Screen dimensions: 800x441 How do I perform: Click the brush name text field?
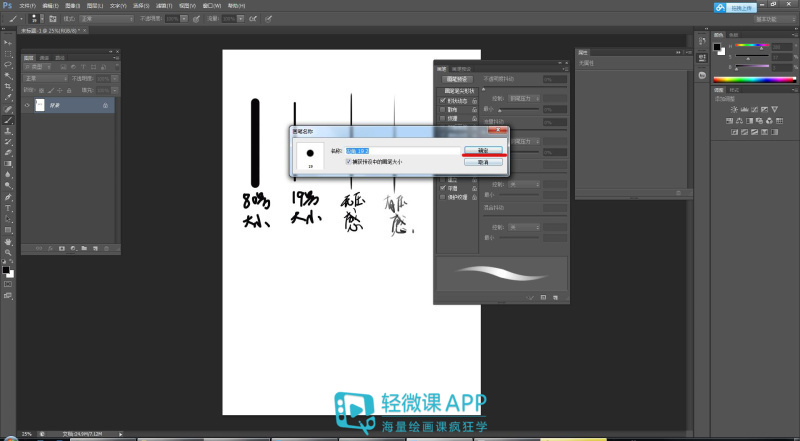pyautogui.click(x=402, y=150)
